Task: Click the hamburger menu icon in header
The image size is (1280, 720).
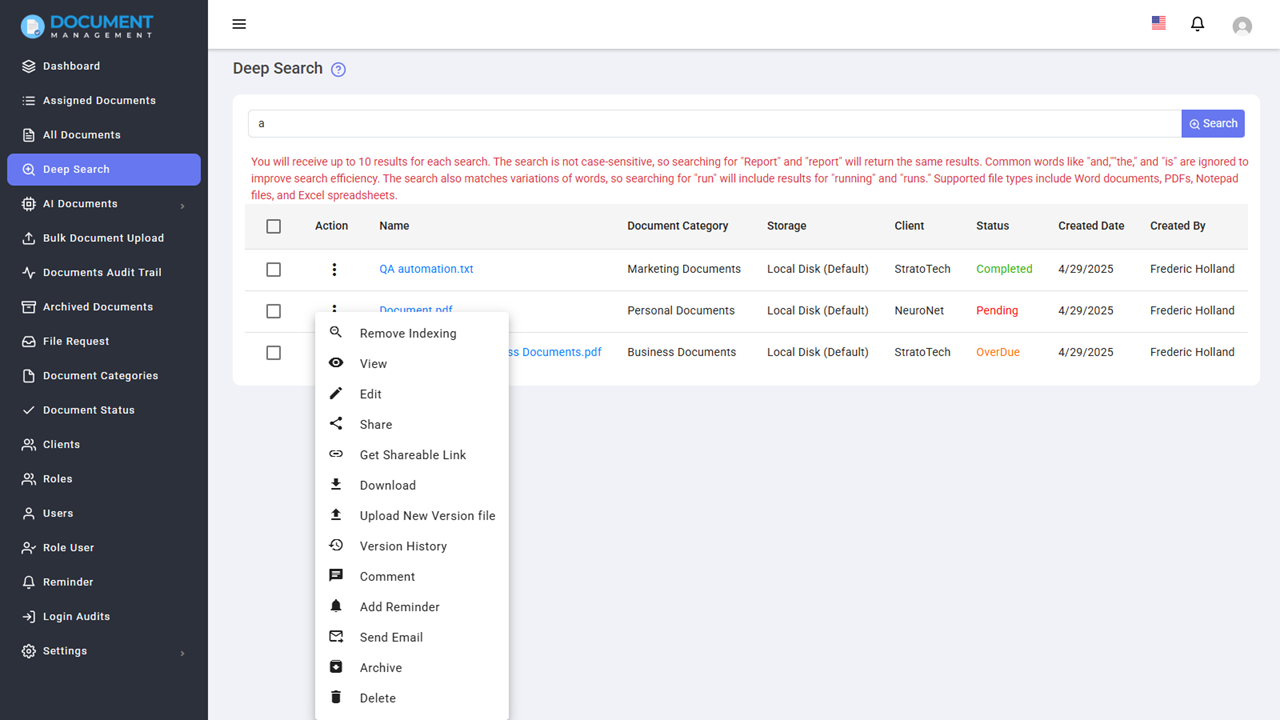Action: pos(239,24)
